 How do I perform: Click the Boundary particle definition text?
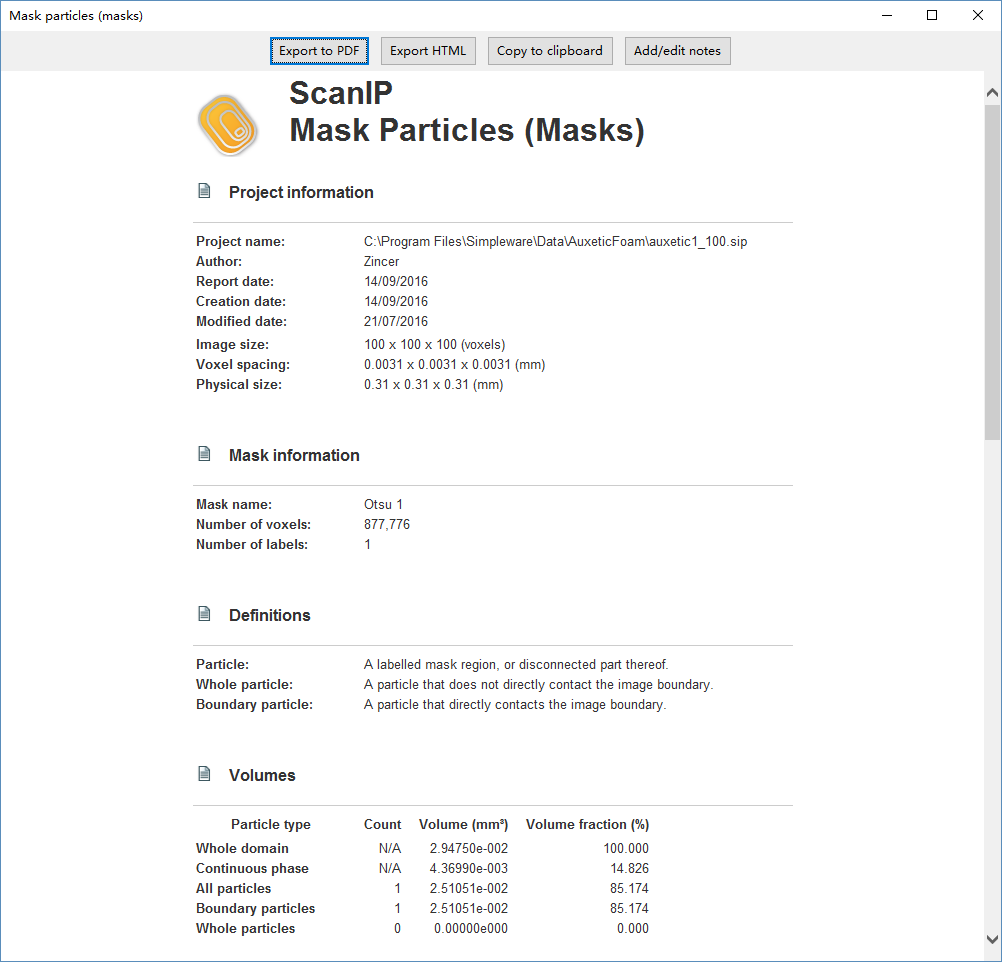(x=515, y=704)
